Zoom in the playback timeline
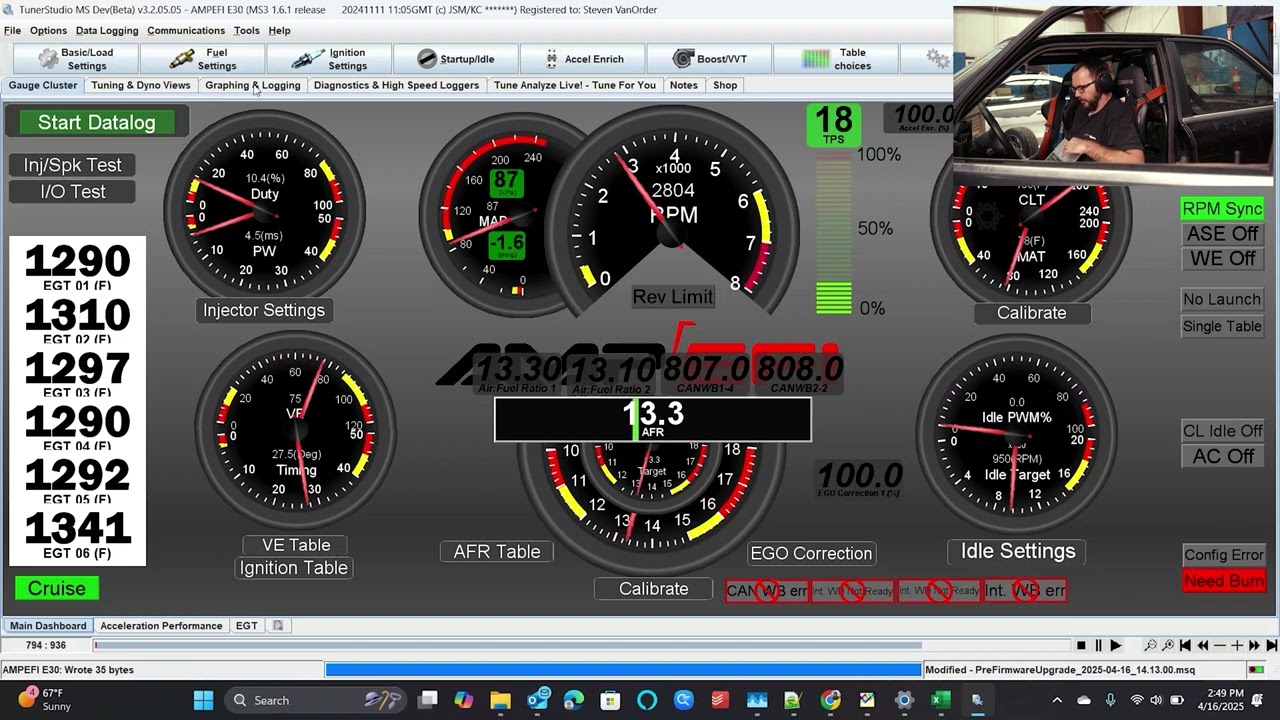 (1168, 646)
